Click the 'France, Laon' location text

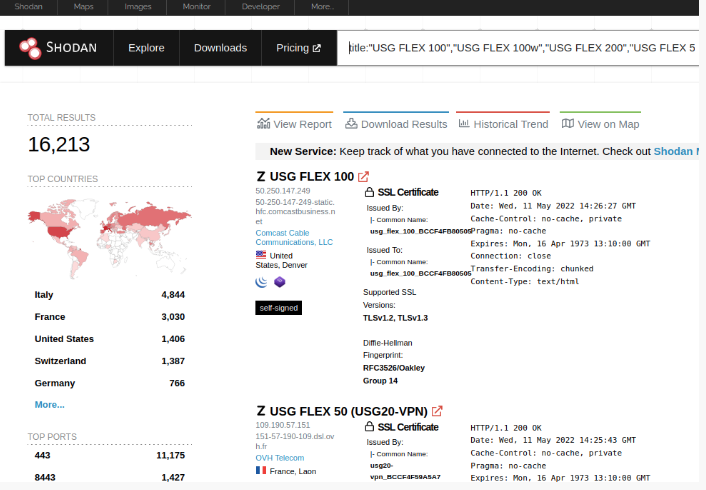(293, 471)
